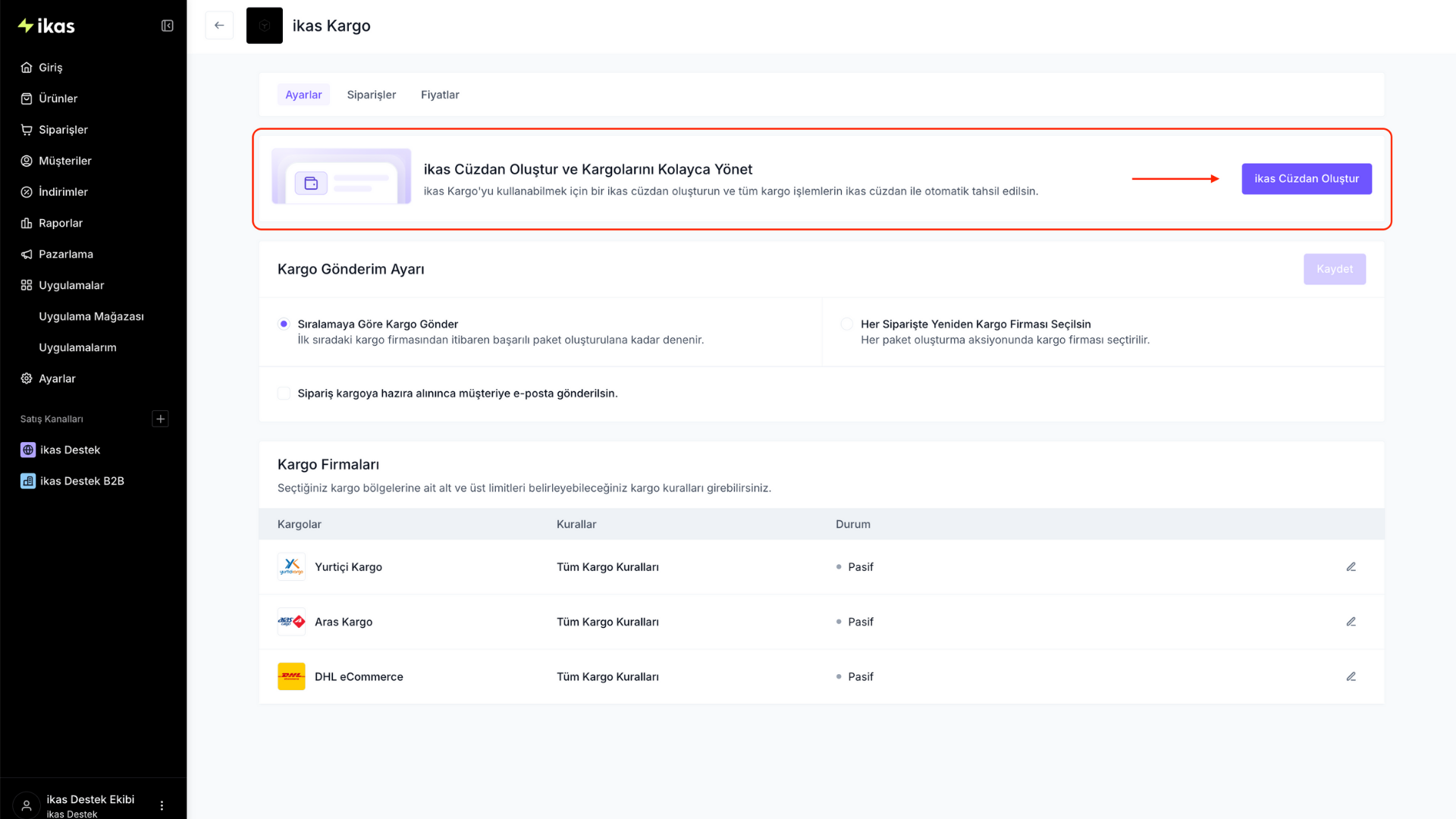
Task: Click the Aras Kargo logo
Action: tap(291, 622)
